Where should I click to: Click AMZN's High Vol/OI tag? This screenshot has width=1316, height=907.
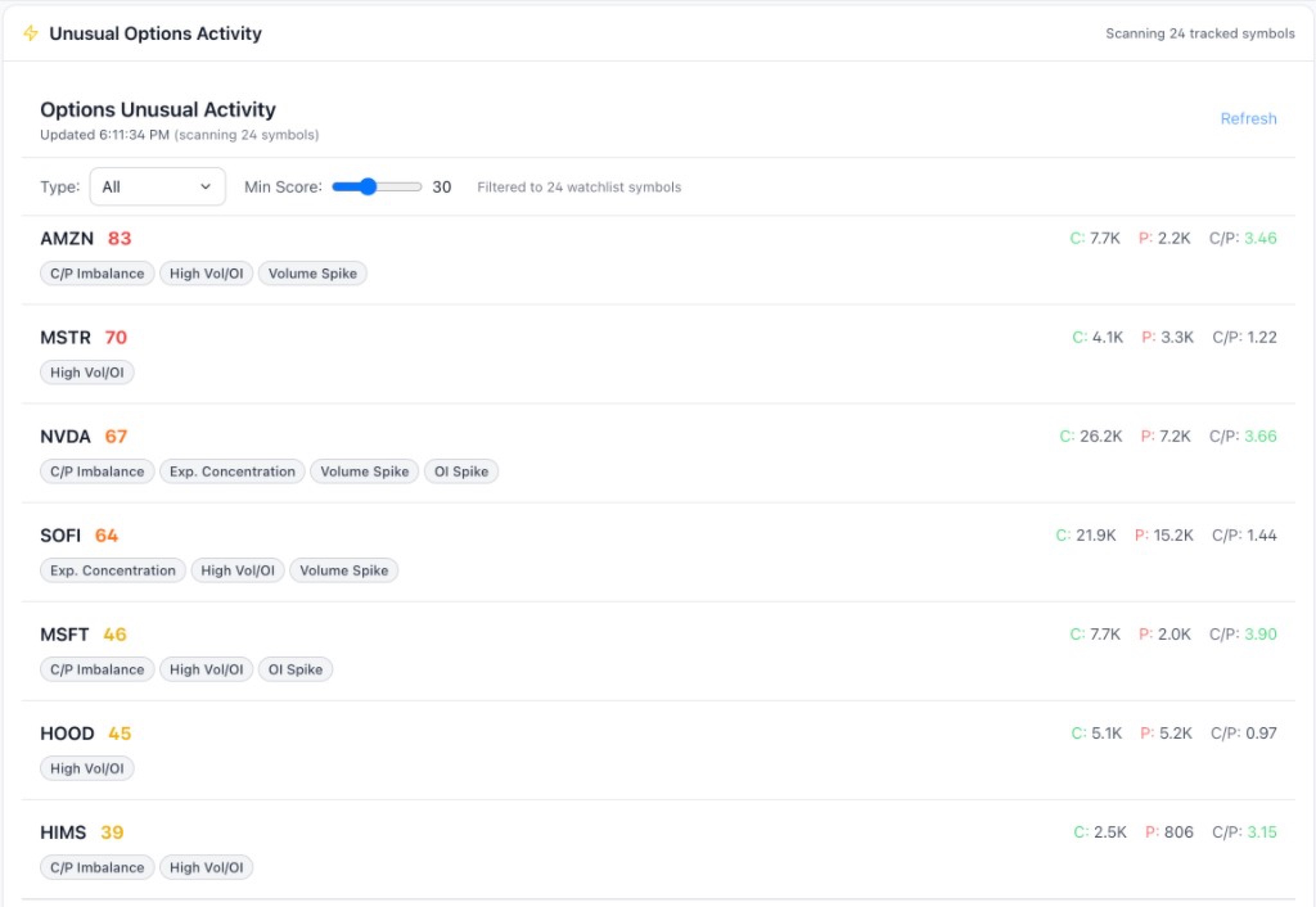coord(206,274)
